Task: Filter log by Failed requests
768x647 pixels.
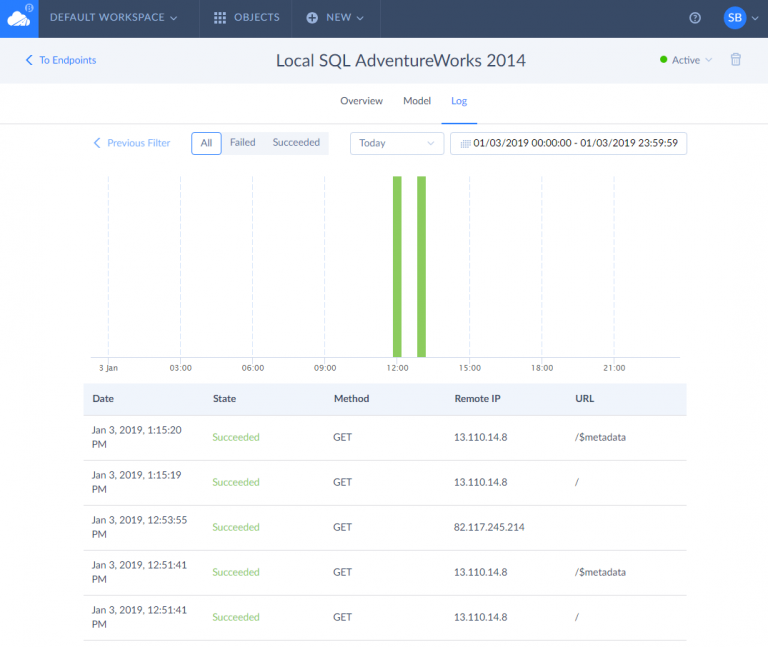Action: pyautogui.click(x=242, y=143)
